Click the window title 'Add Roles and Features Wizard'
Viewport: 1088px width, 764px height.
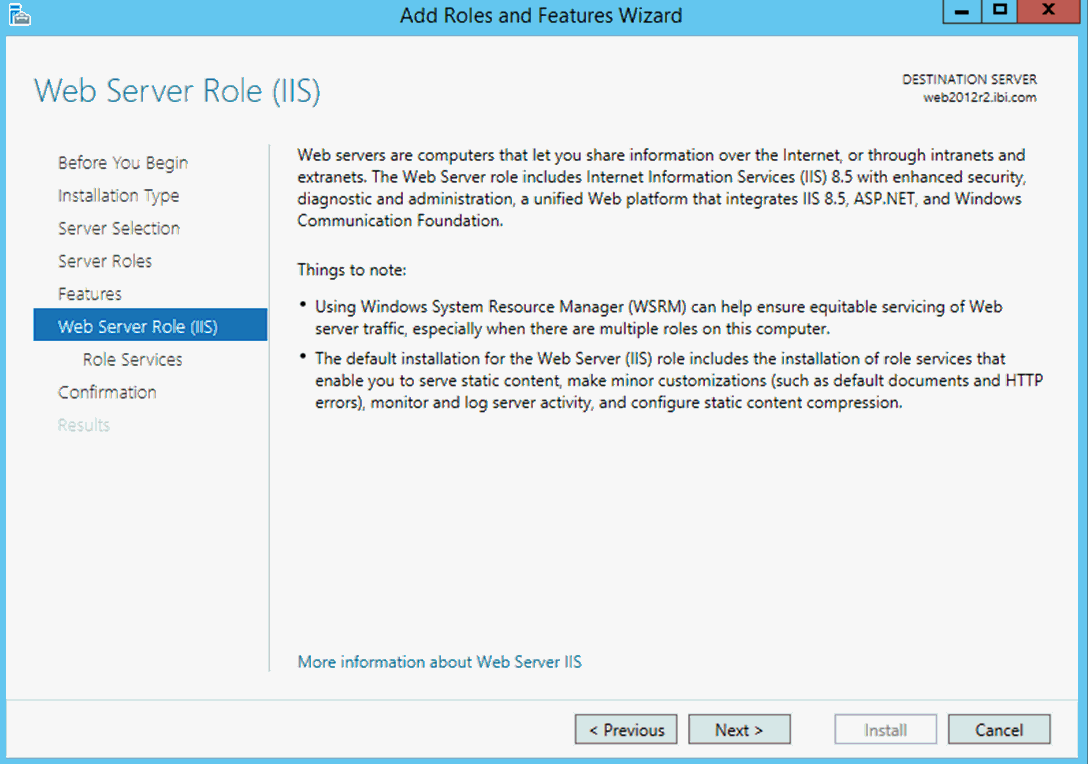(541, 15)
